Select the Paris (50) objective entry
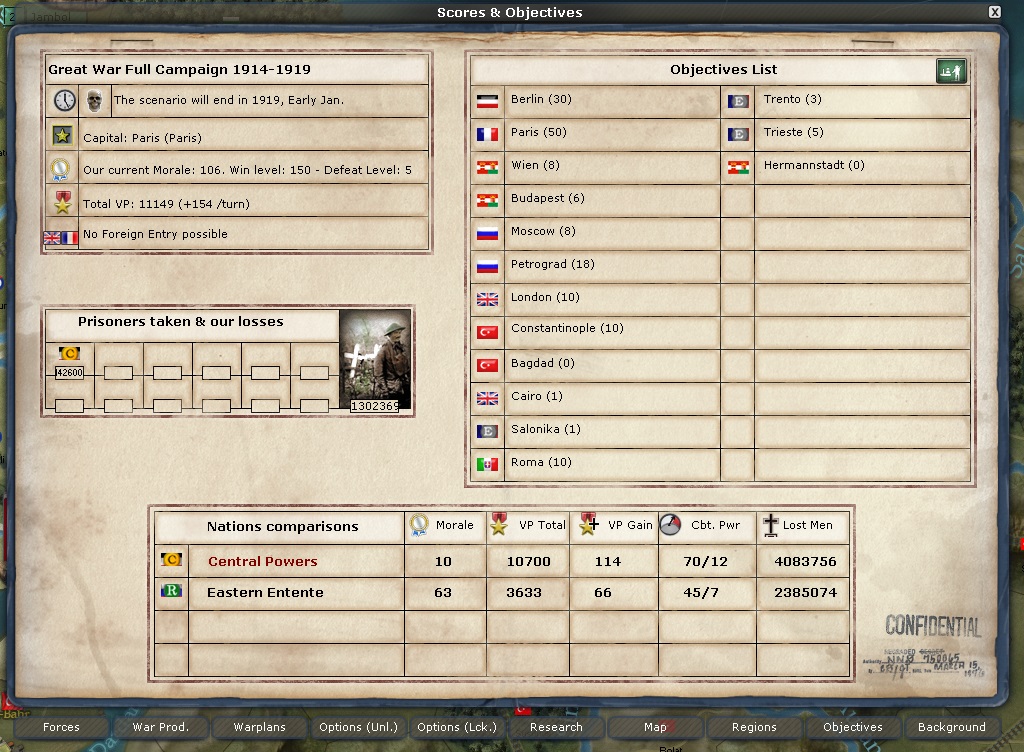This screenshot has height=752, width=1024. click(x=538, y=133)
